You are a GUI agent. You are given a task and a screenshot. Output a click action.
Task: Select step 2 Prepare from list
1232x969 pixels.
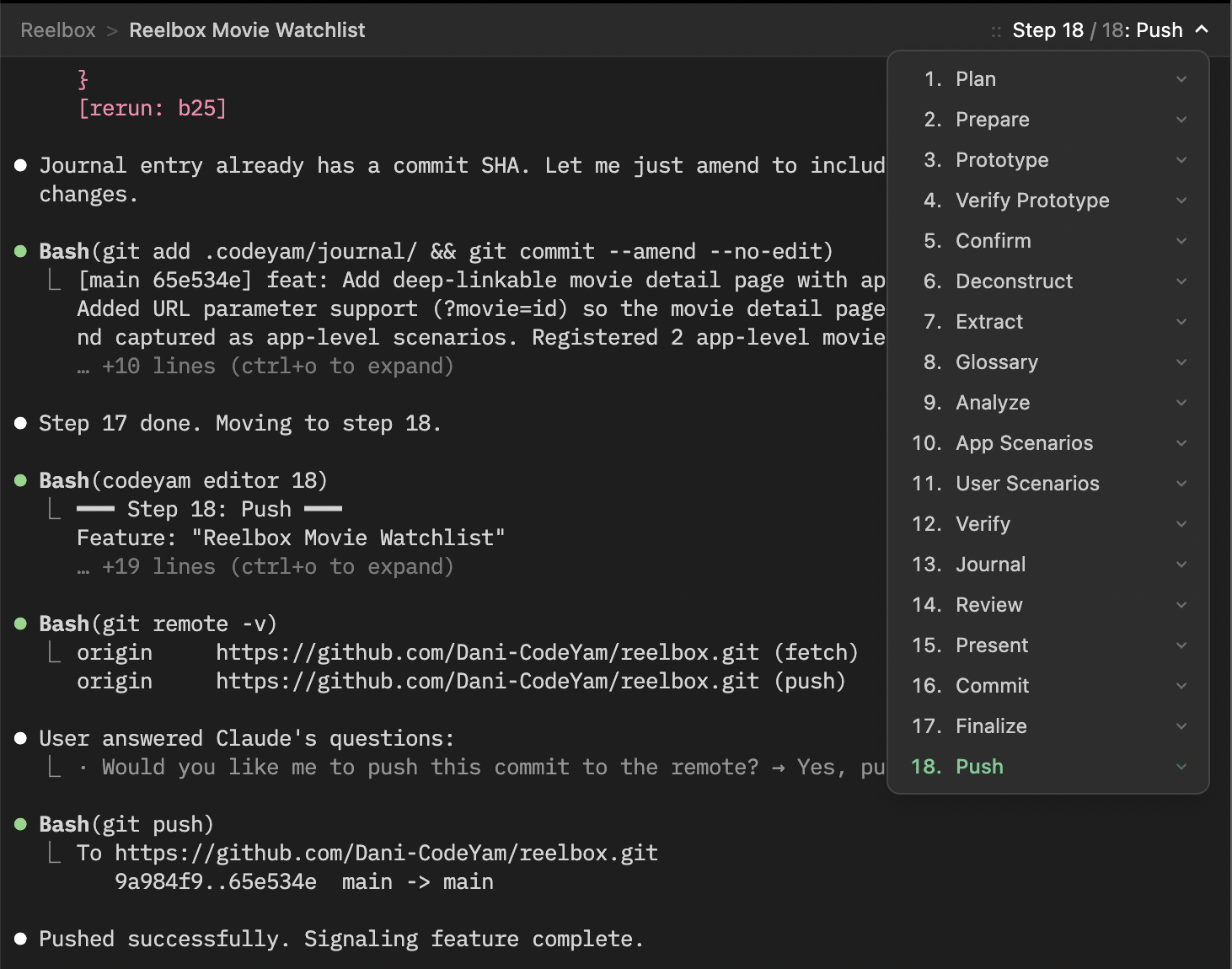(x=992, y=120)
